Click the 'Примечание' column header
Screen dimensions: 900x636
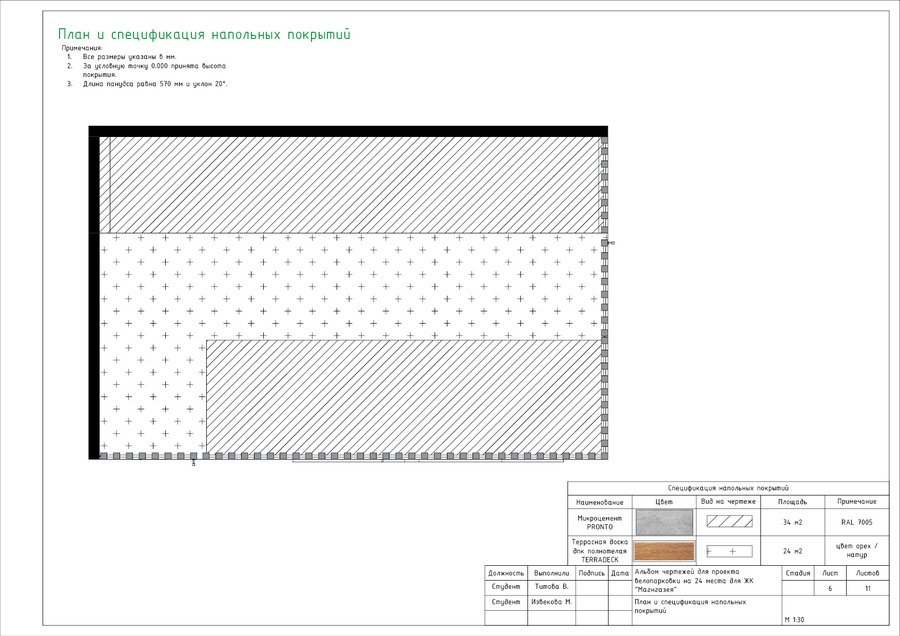pos(857,502)
